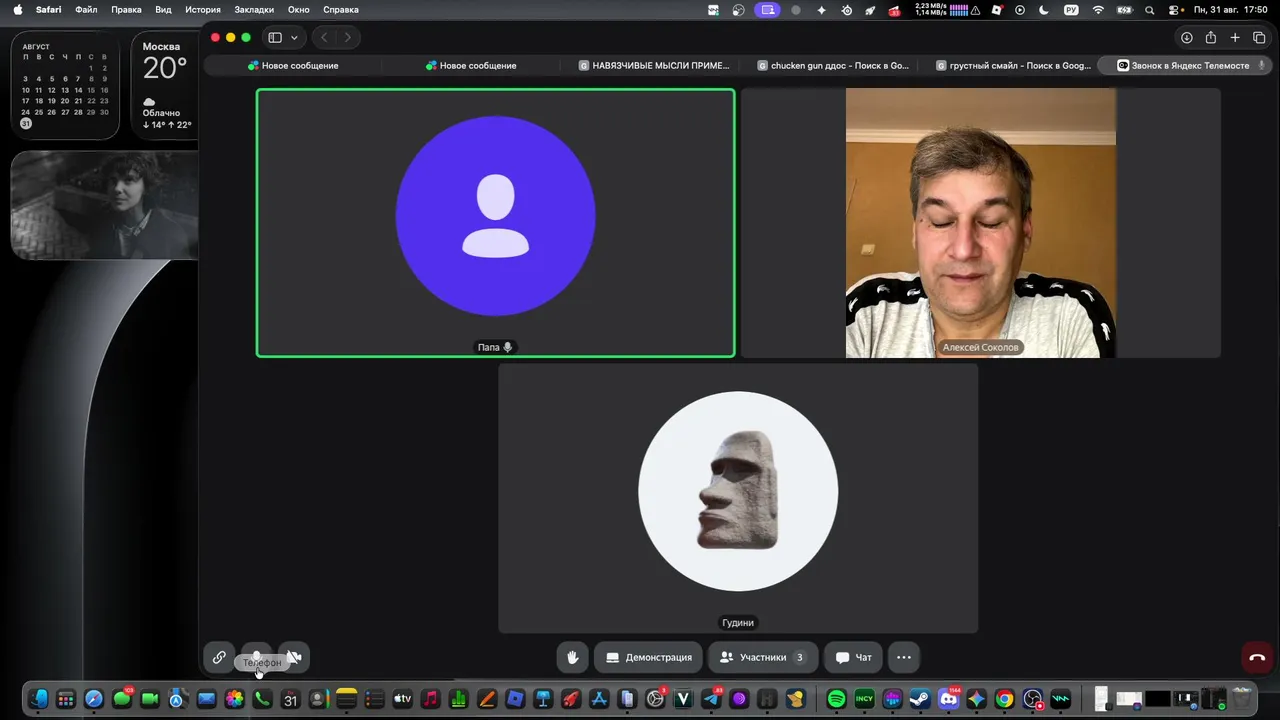1280x720 pixels.
Task: Open the Moscow weather widget
Action: click(165, 85)
